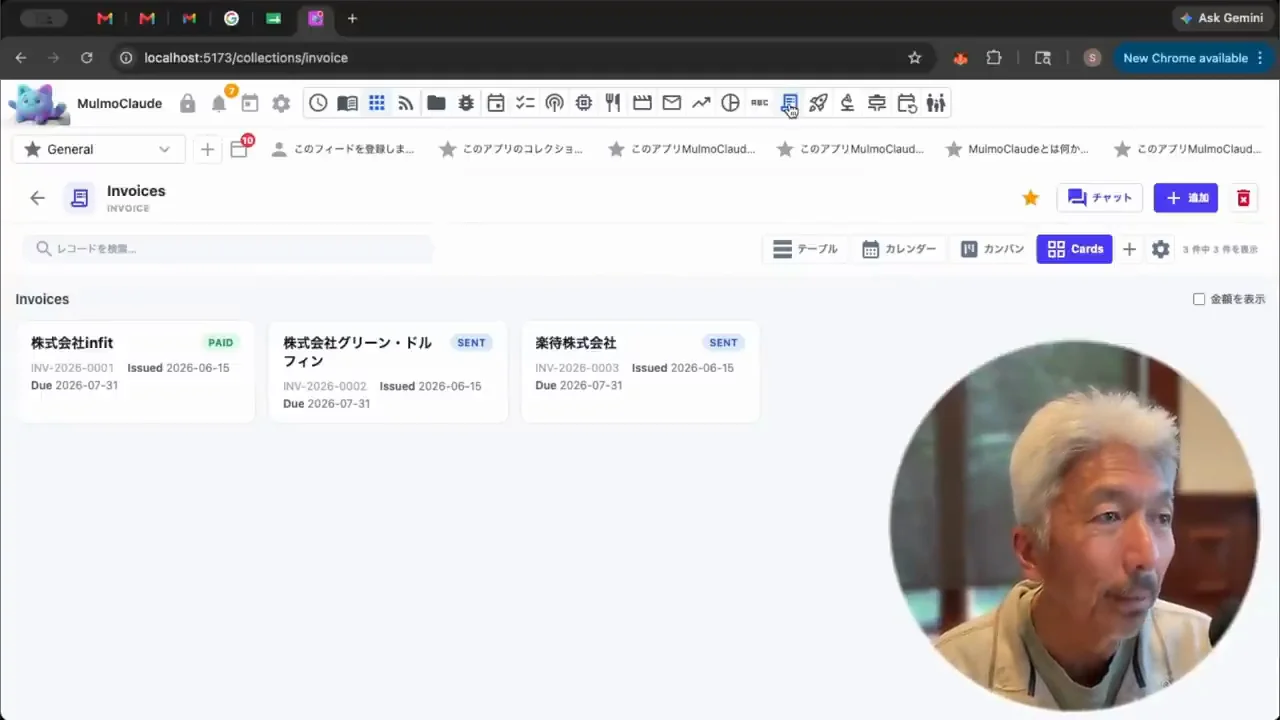Open the family people icon
Image resolution: width=1280 pixels, height=720 pixels.
936,102
